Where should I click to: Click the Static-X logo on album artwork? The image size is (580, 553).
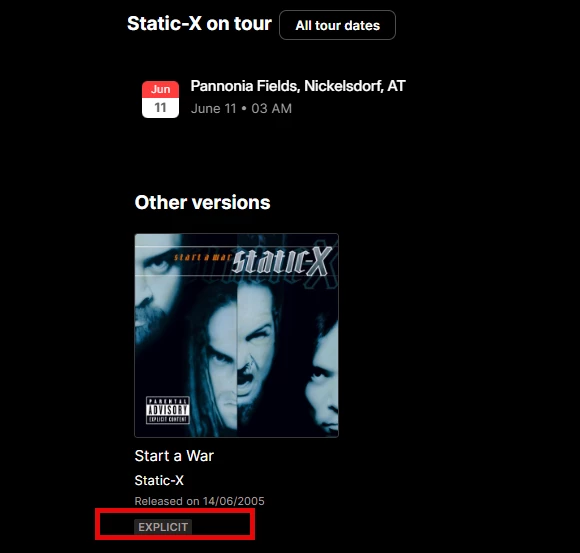pos(282,261)
